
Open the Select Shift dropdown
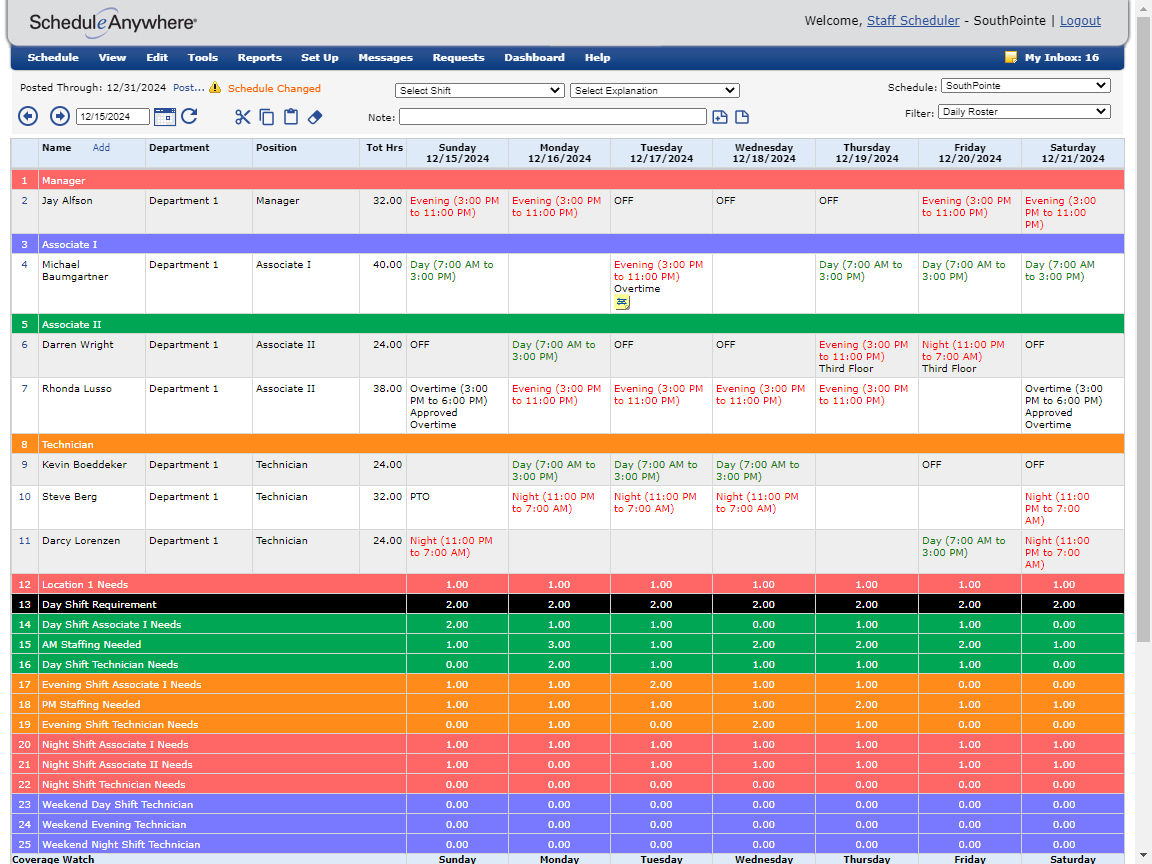478,90
